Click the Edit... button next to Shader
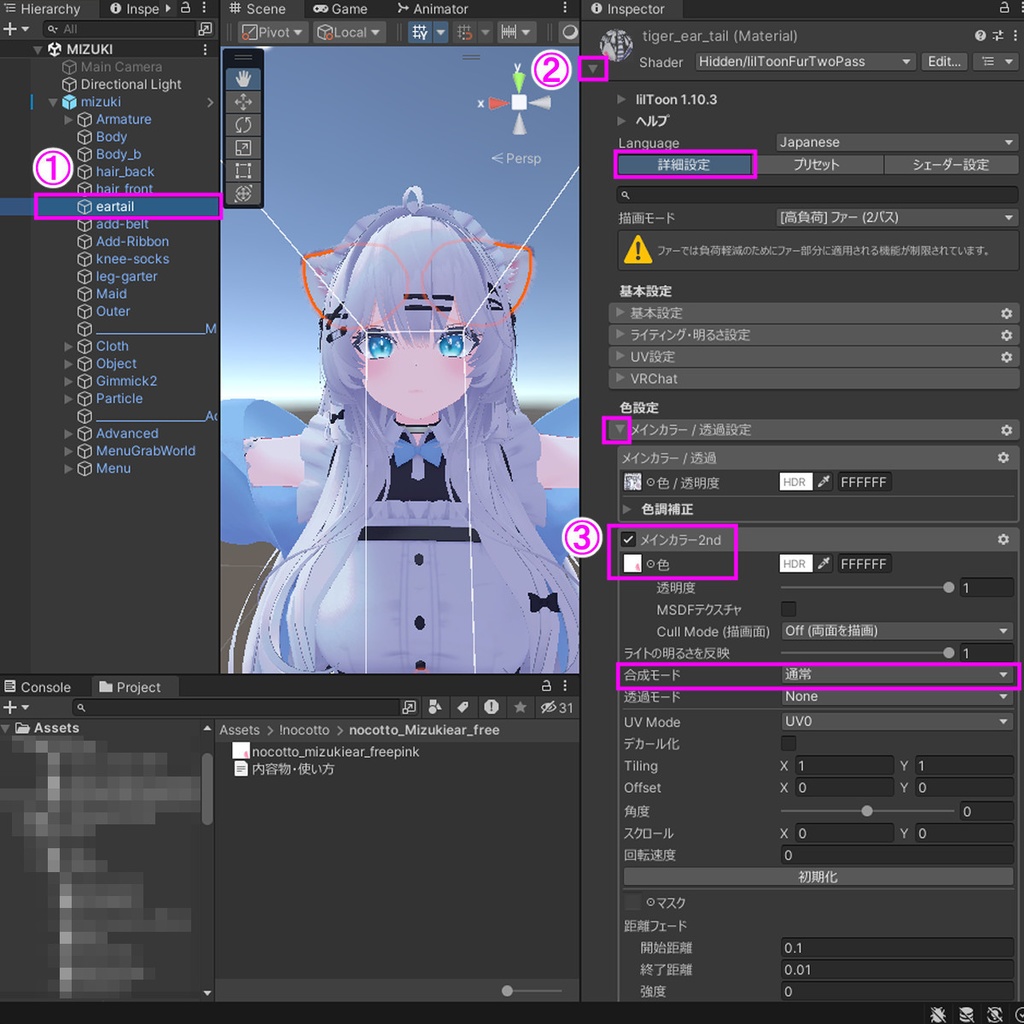Viewport: 1024px width, 1024px height. point(944,61)
